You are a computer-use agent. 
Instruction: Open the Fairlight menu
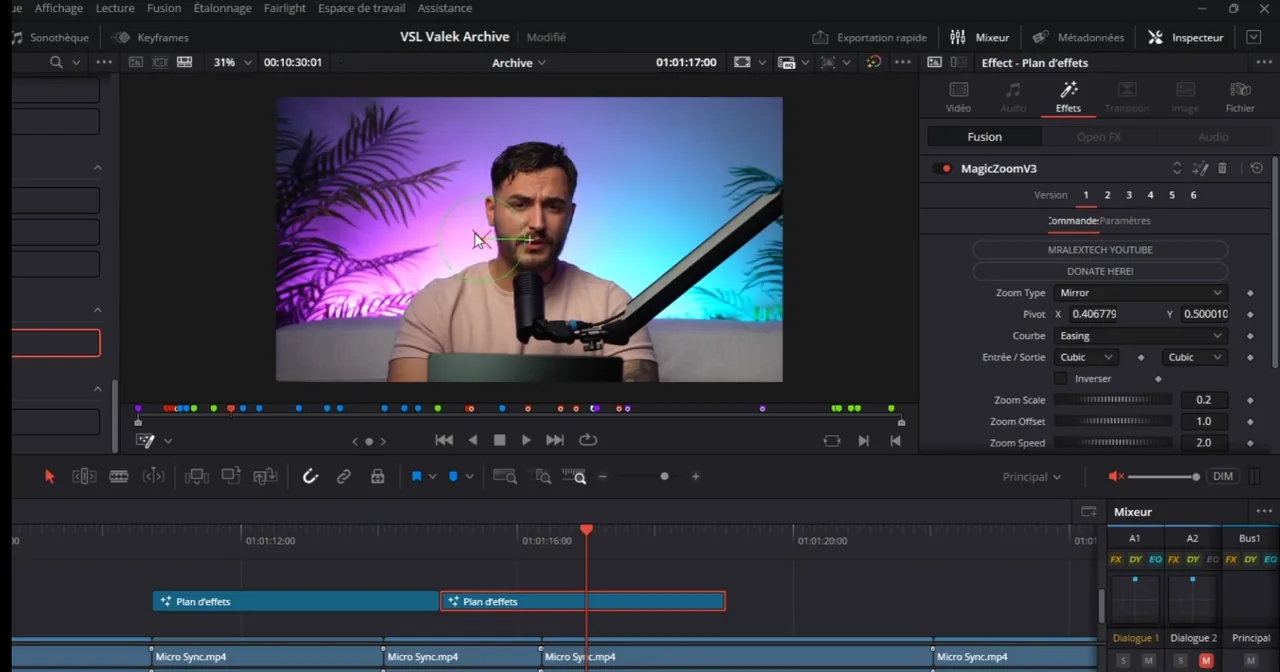point(285,8)
